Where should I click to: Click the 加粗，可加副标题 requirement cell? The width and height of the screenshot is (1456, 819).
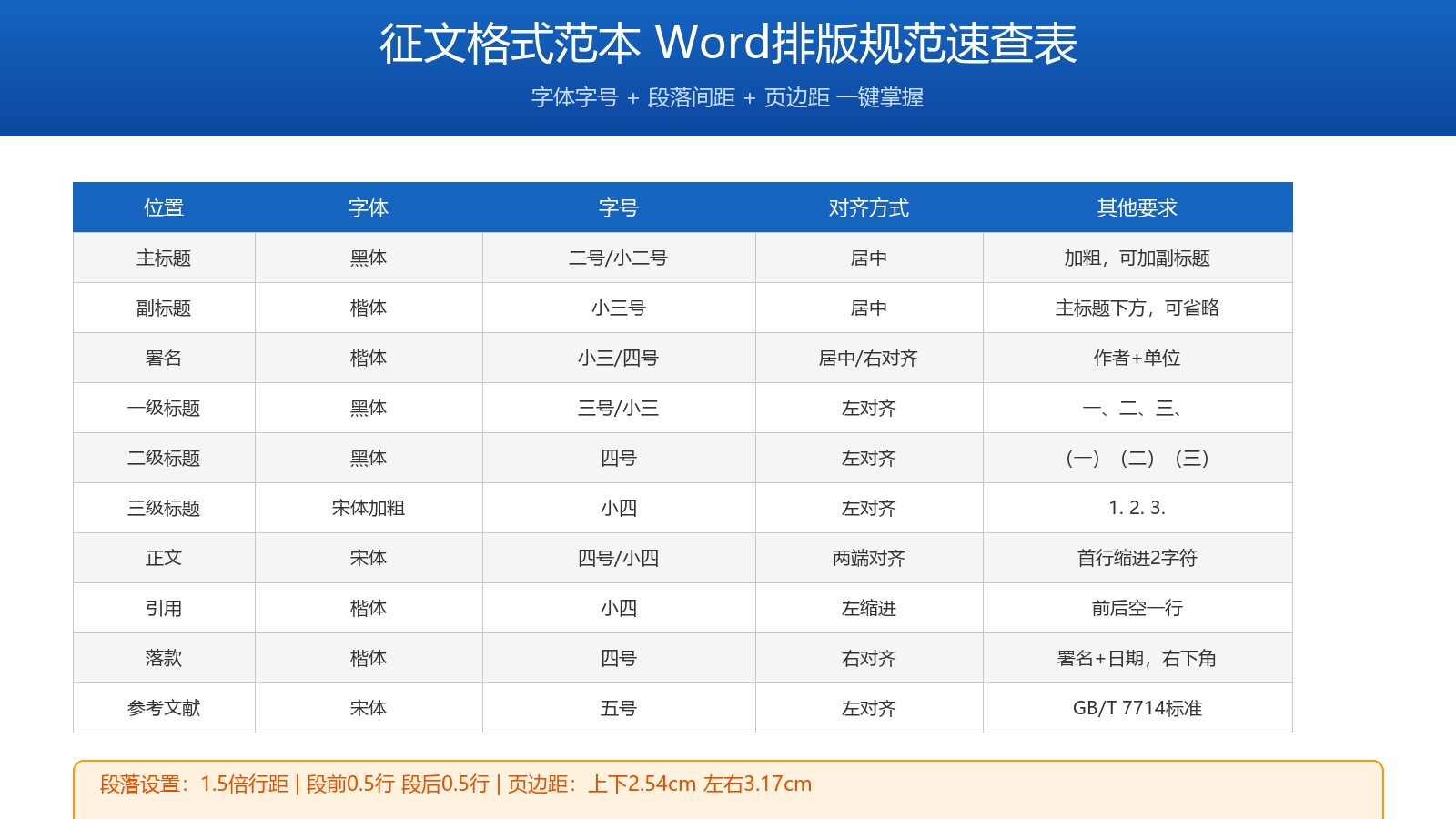pyautogui.click(x=1137, y=258)
